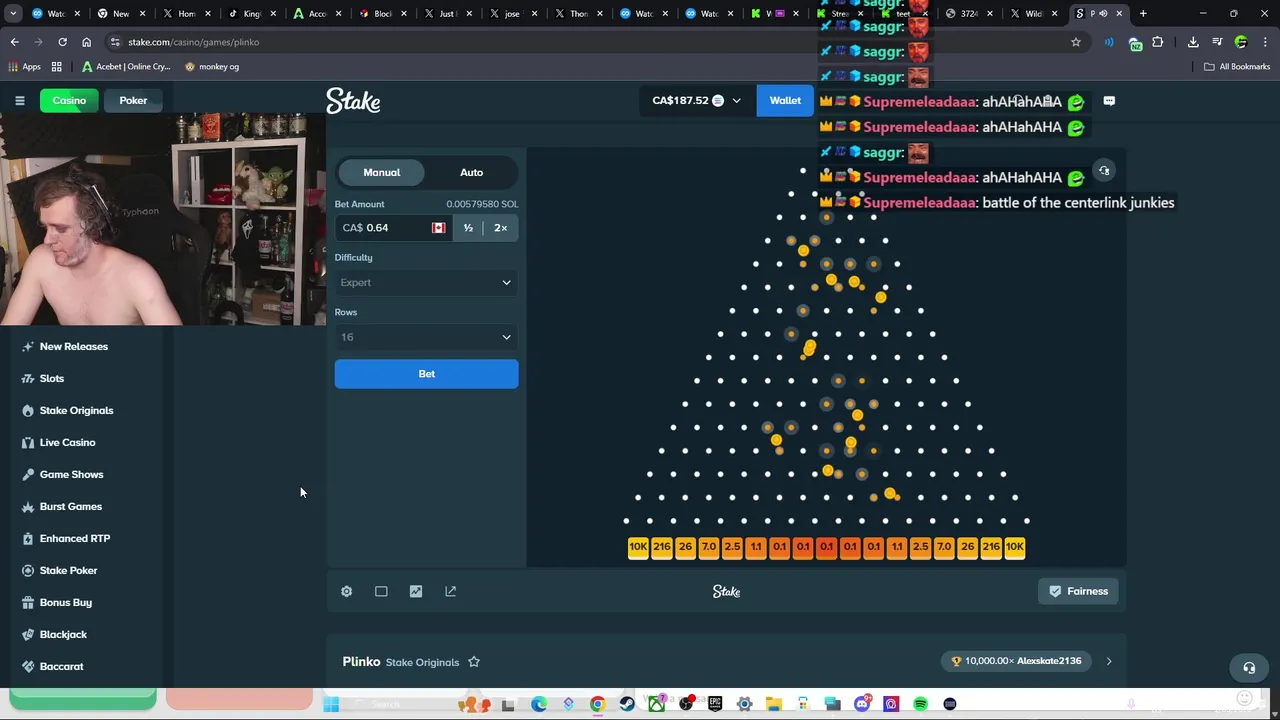View site information icon in the address bar
This screenshot has width=1280, height=720.
click(116, 42)
